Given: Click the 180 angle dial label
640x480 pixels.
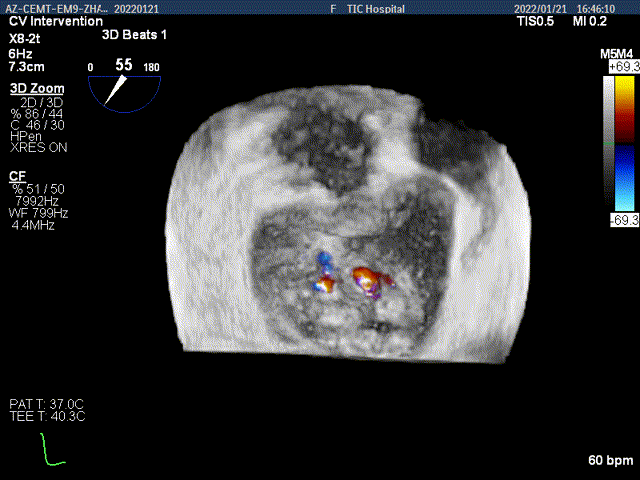Looking at the screenshot, I should coord(152,67).
